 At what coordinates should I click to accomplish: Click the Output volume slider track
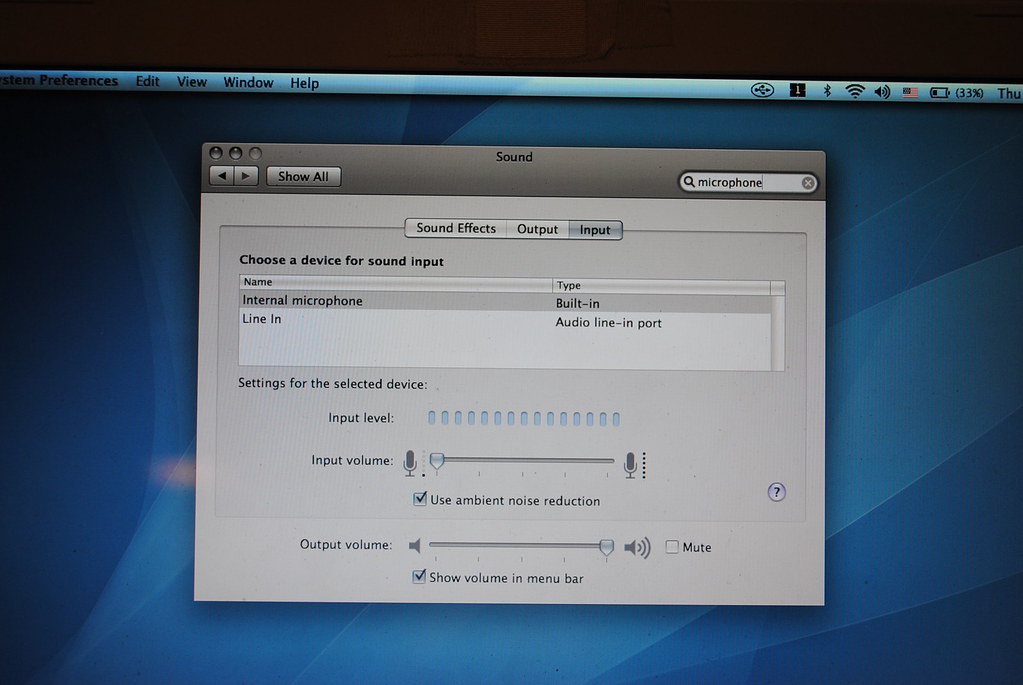[515, 545]
